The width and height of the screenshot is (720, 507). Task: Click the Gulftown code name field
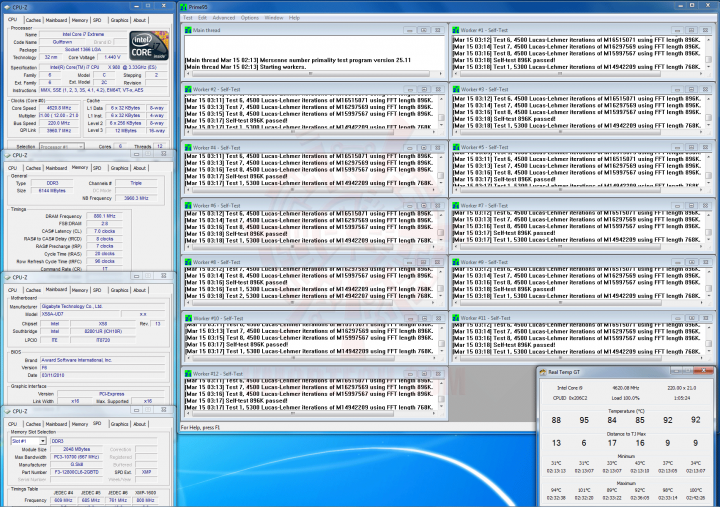click(x=62, y=42)
